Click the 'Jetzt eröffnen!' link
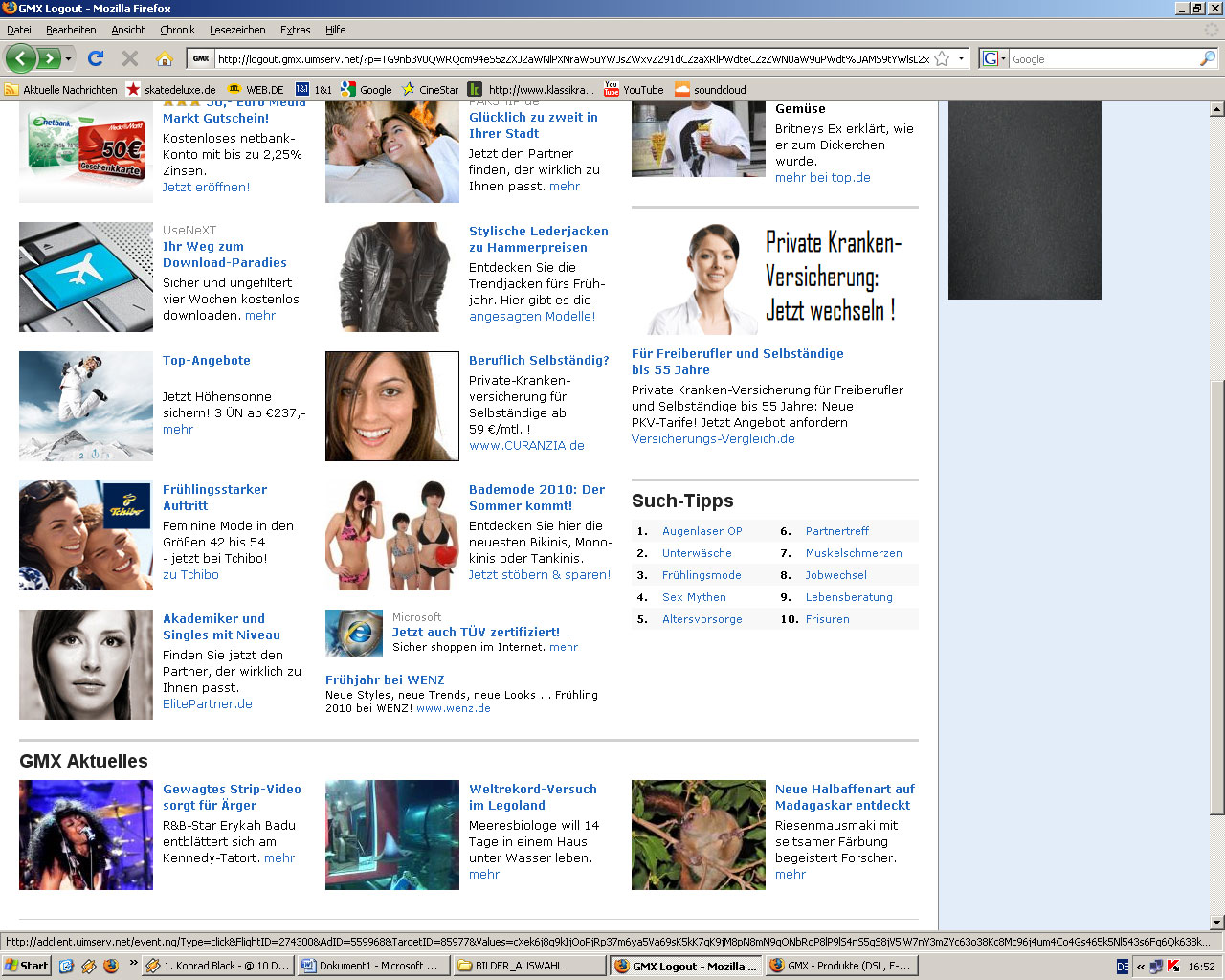1225x980 pixels. pos(206,187)
